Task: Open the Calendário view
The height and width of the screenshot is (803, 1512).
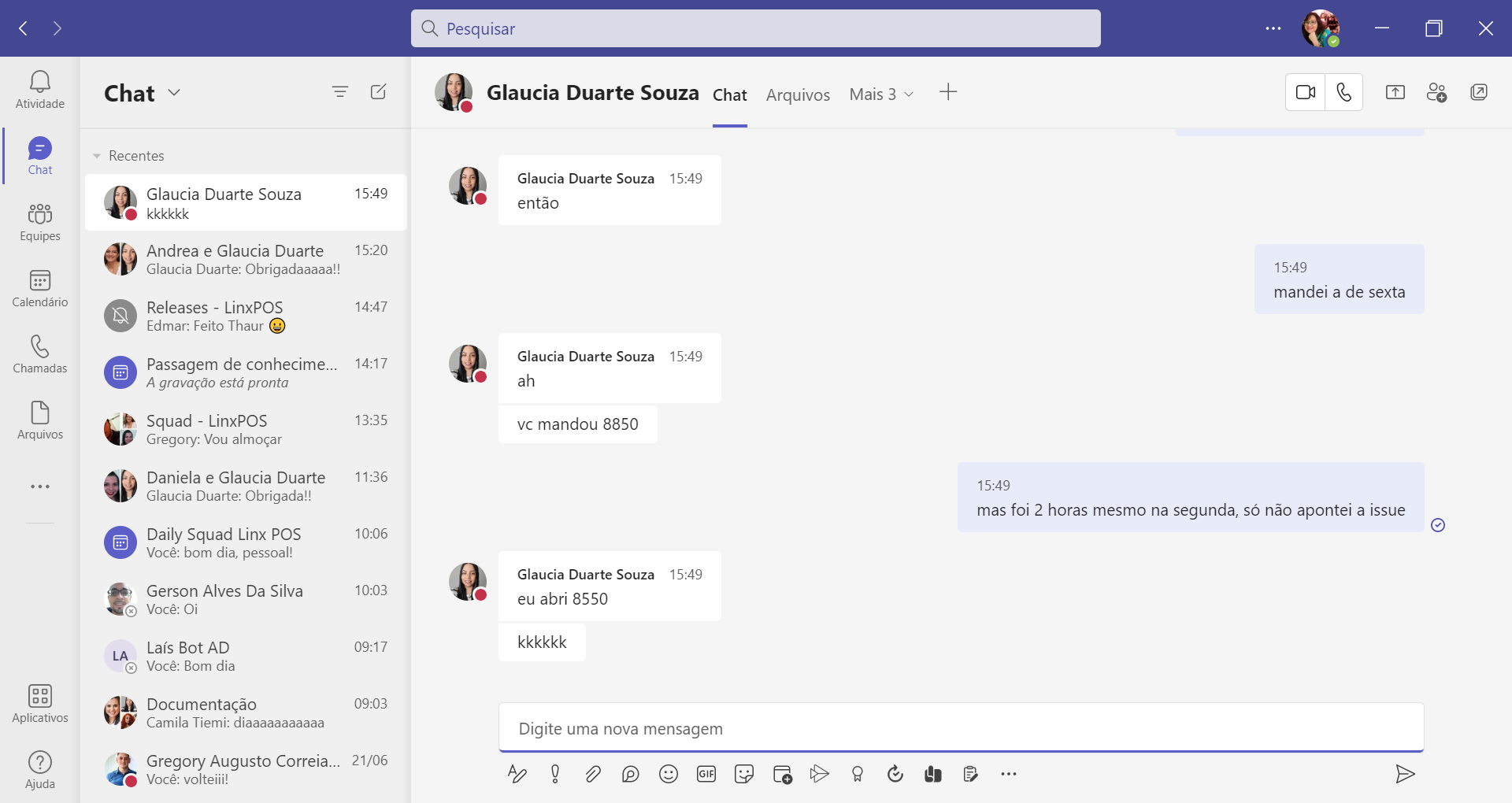Action: coord(40,288)
